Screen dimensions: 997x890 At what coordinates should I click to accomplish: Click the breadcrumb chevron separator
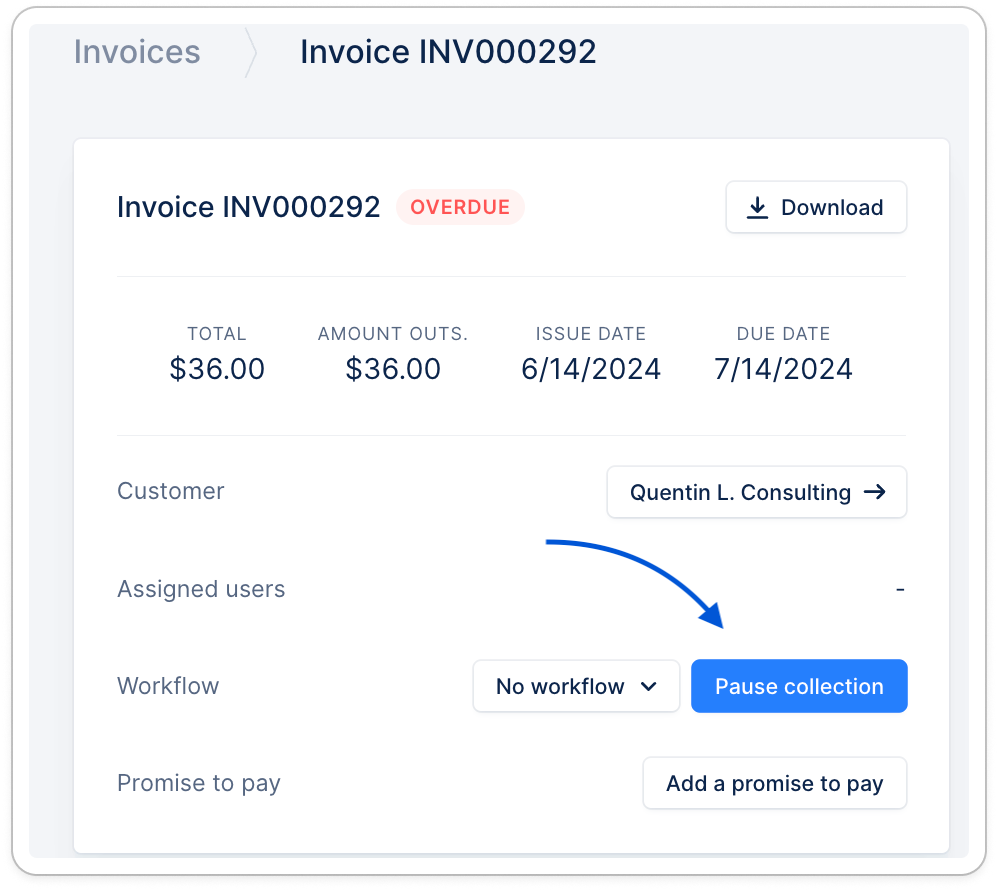point(250,53)
